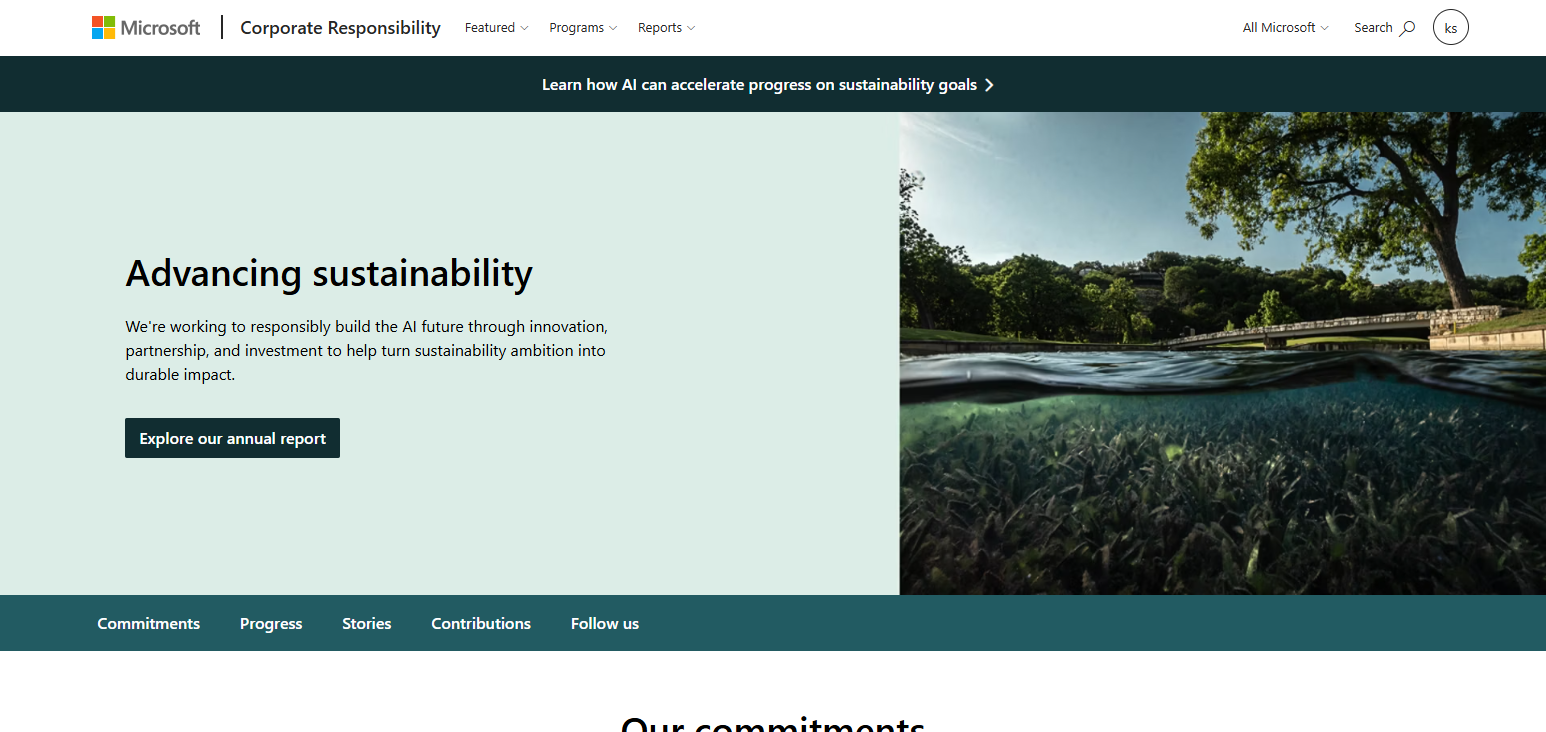Expand the Featured menu
Screen dimensions: 1546x732
coord(496,28)
